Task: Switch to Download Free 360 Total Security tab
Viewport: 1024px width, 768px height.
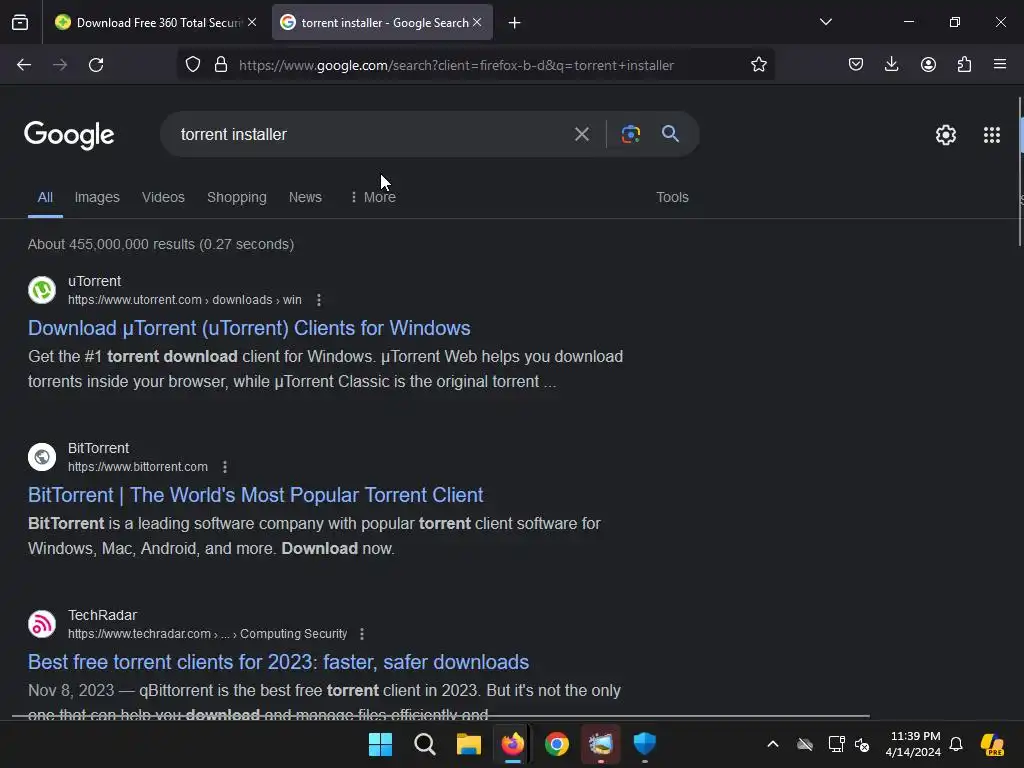Action: coord(155,23)
